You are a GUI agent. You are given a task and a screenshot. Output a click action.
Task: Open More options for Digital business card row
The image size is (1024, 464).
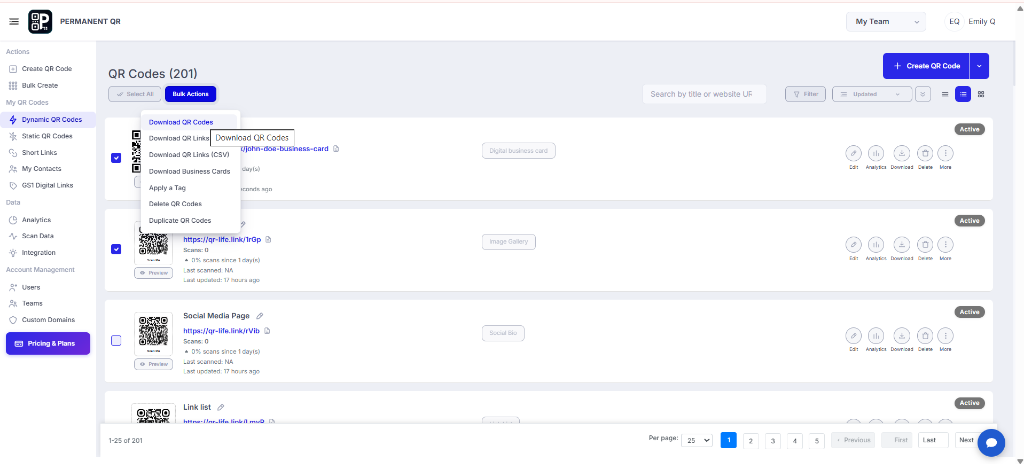(945, 153)
